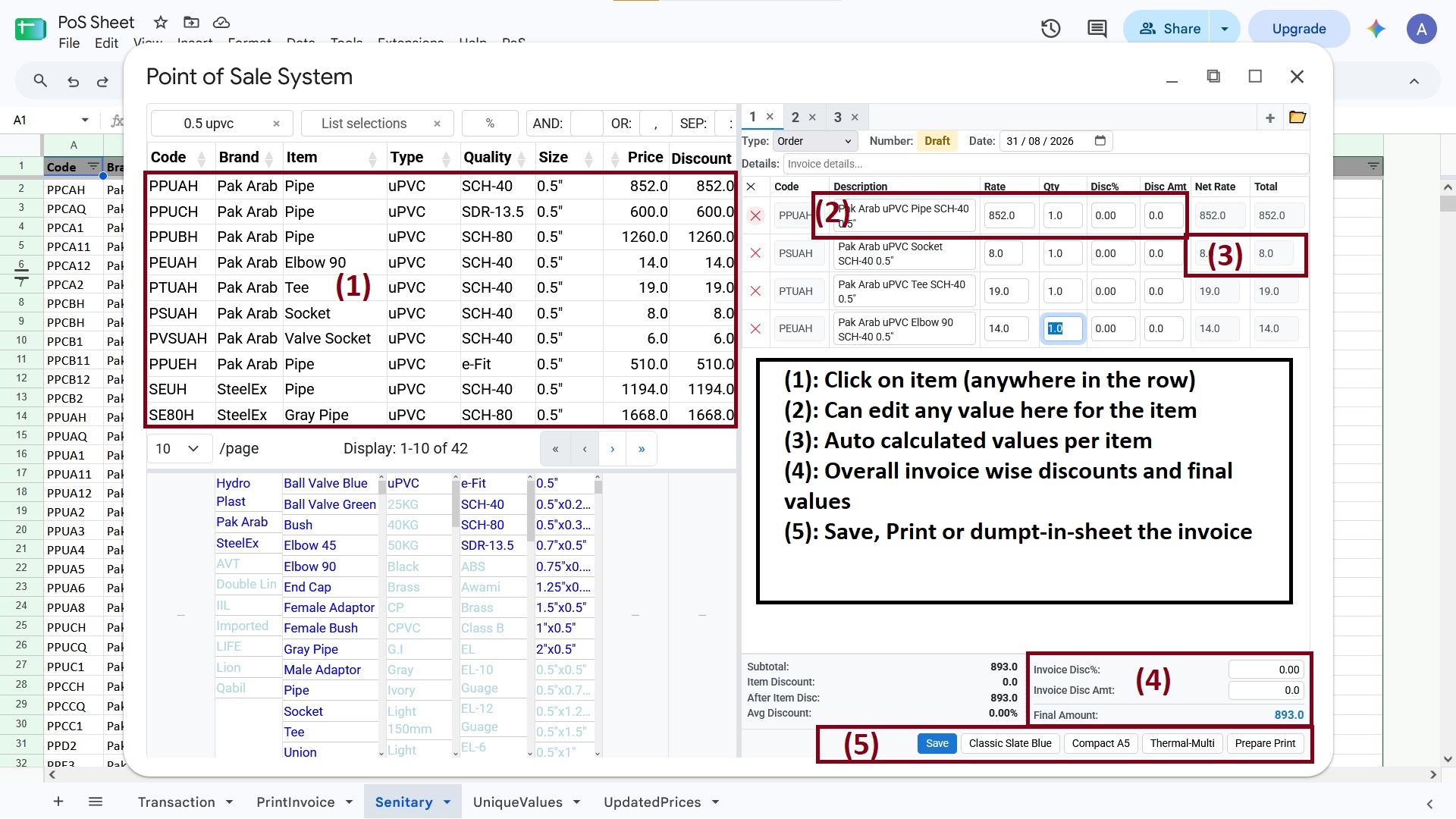Open UniqueValues sheet tab menu arrow
The width and height of the screenshot is (1456, 819).
576,802
